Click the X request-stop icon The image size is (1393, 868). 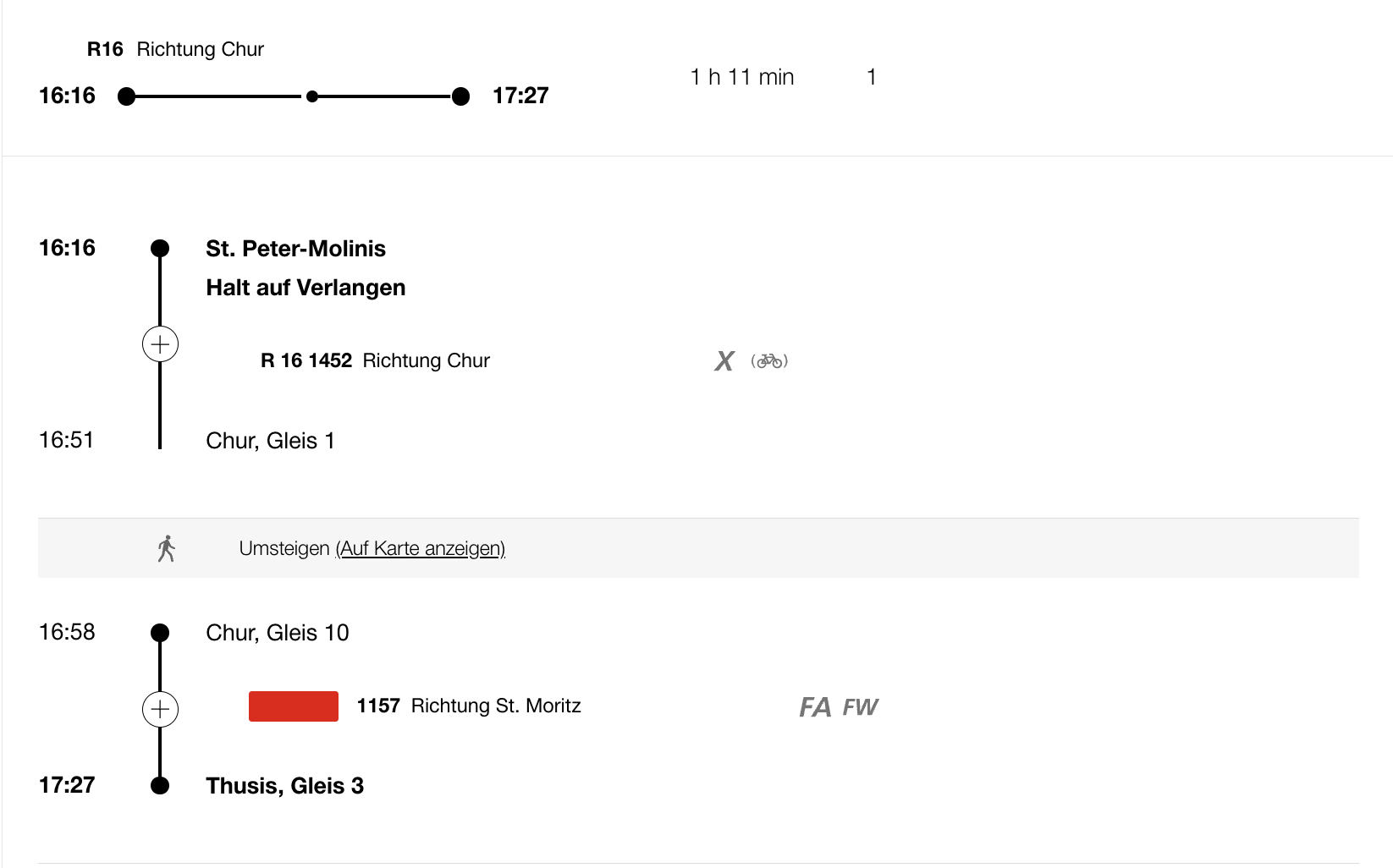[724, 361]
